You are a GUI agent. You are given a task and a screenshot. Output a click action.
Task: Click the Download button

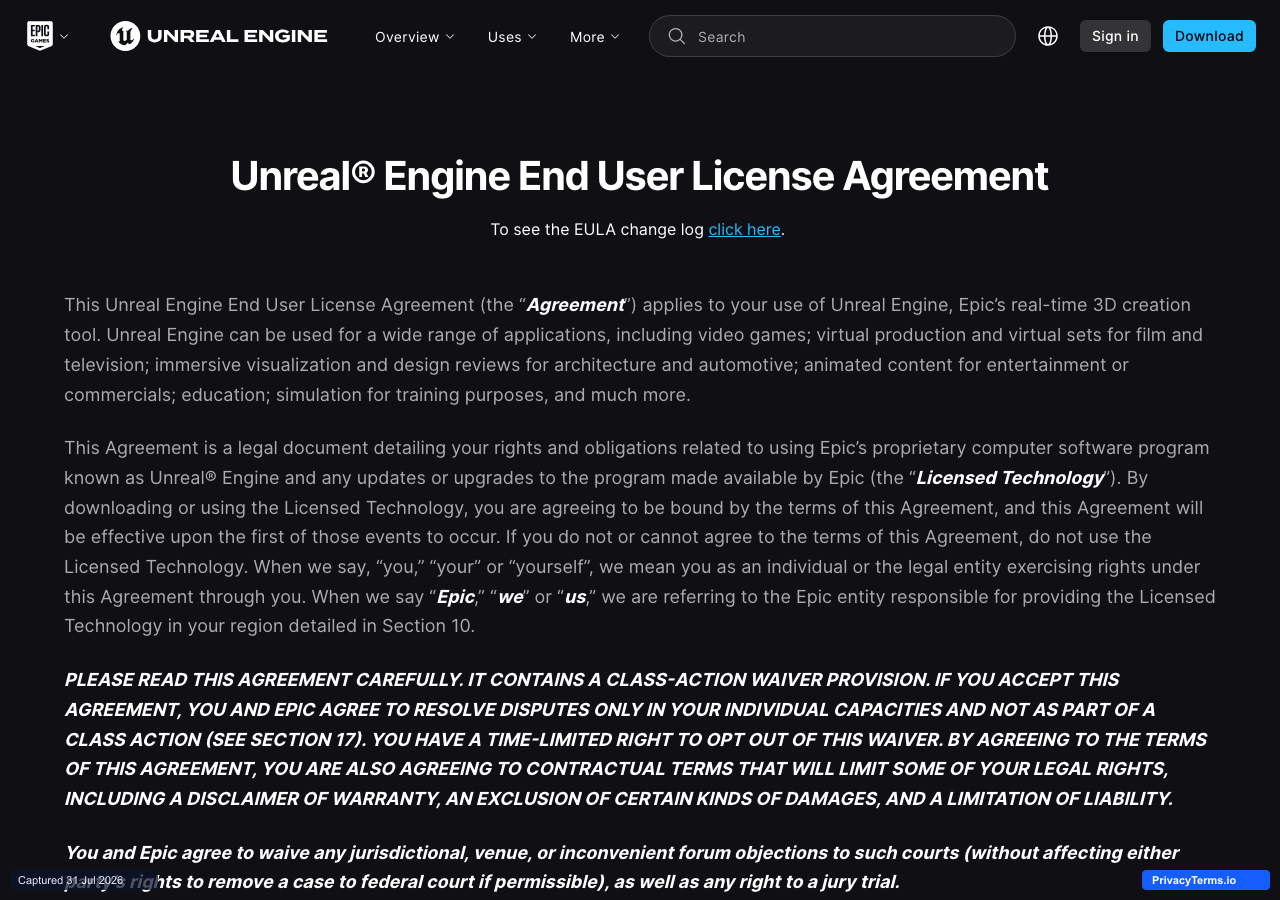coord(1209,36)
